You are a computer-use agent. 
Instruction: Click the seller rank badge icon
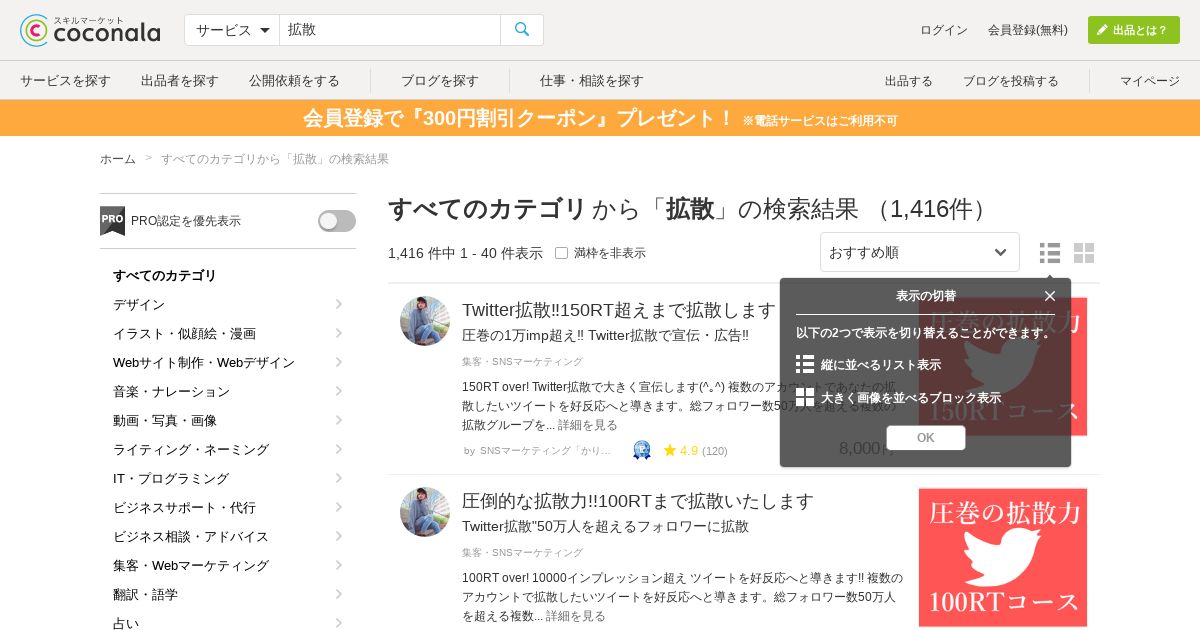coord(642,450)
